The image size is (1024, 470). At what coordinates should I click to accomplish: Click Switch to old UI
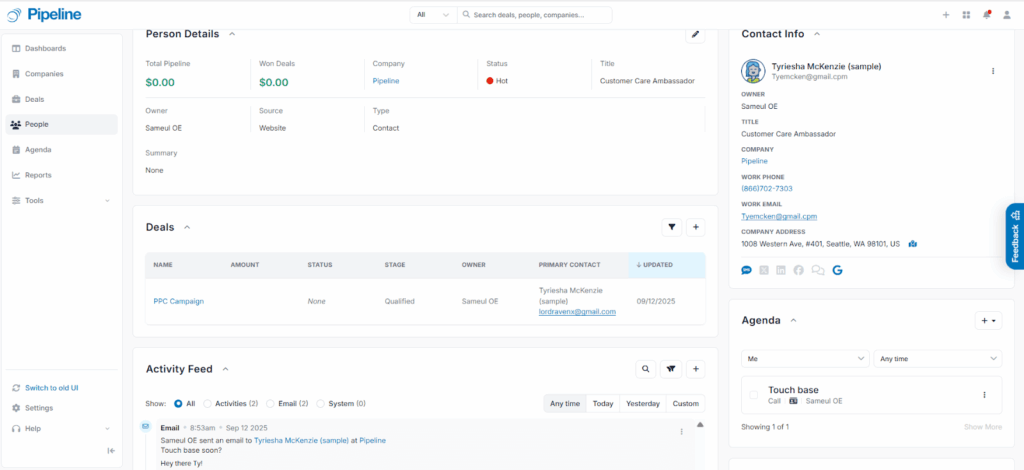(53, 388)
